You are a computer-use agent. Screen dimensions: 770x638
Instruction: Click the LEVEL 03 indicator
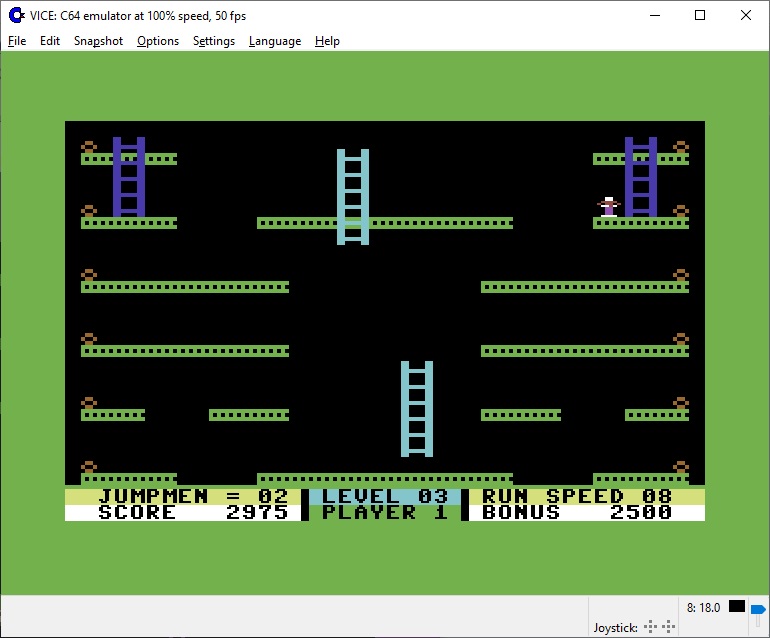point(385,496)
